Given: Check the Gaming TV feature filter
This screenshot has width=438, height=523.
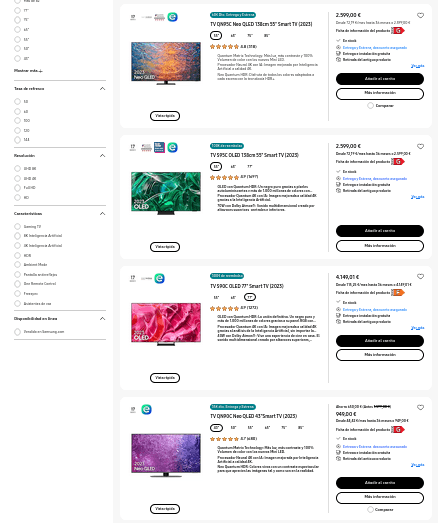Looking at the screenshot, I should point(17,226).
